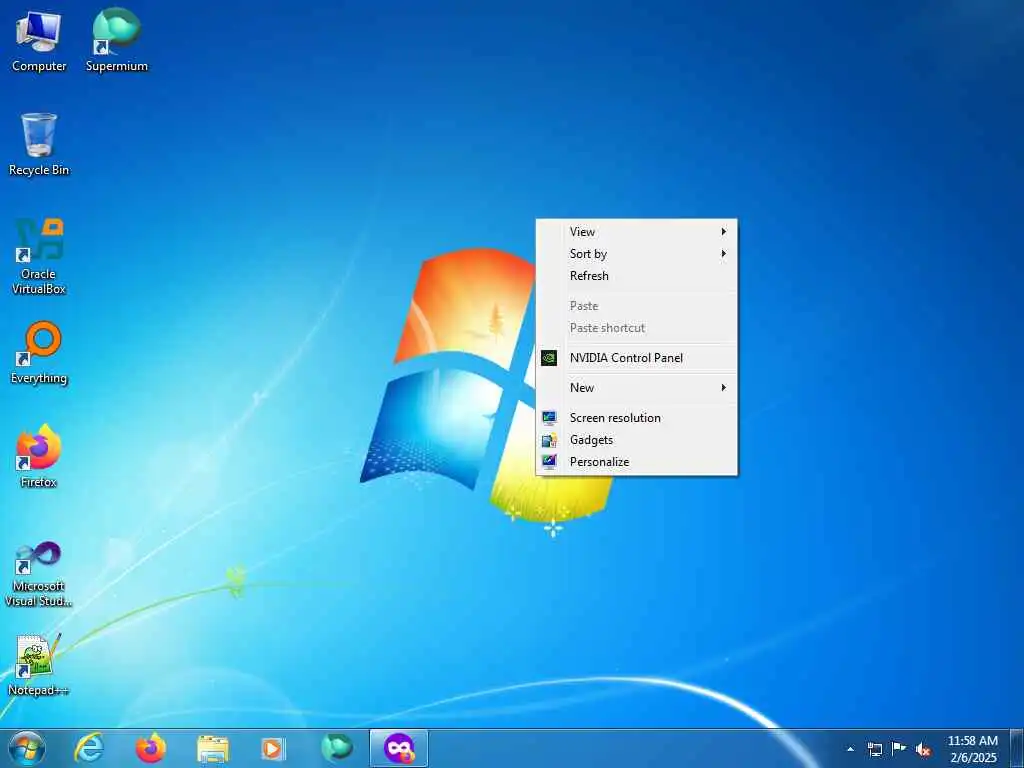
Task: Launch Firefox from the taskbar
Action: pyautogui.click(x=151, y=748)
